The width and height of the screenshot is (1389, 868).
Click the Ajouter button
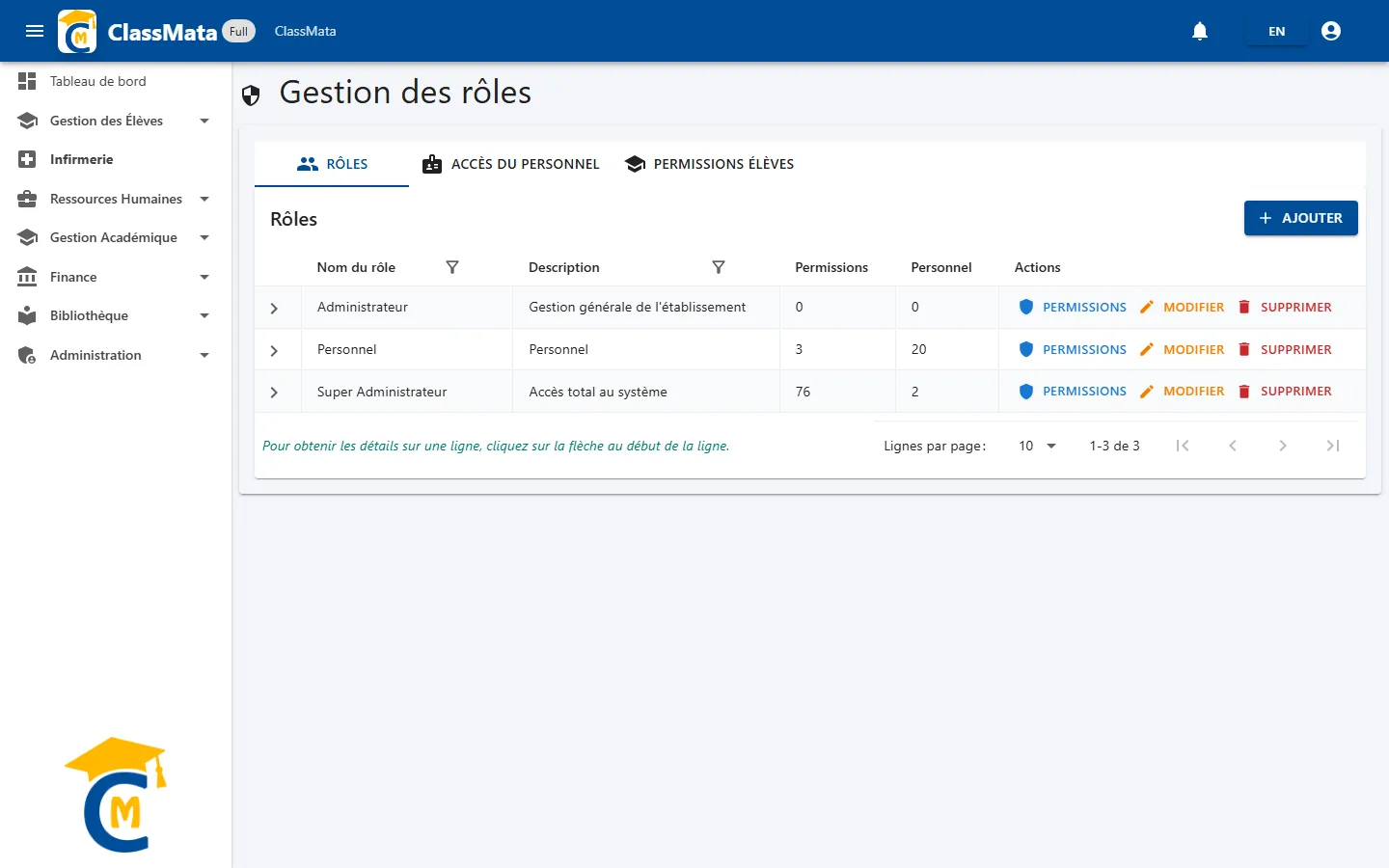point(1300,218)
